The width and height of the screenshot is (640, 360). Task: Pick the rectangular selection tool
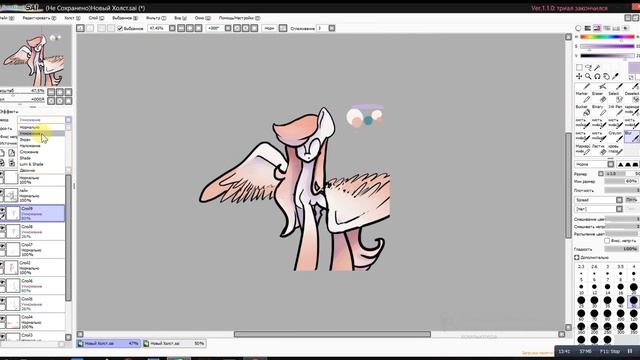point(579,67)
